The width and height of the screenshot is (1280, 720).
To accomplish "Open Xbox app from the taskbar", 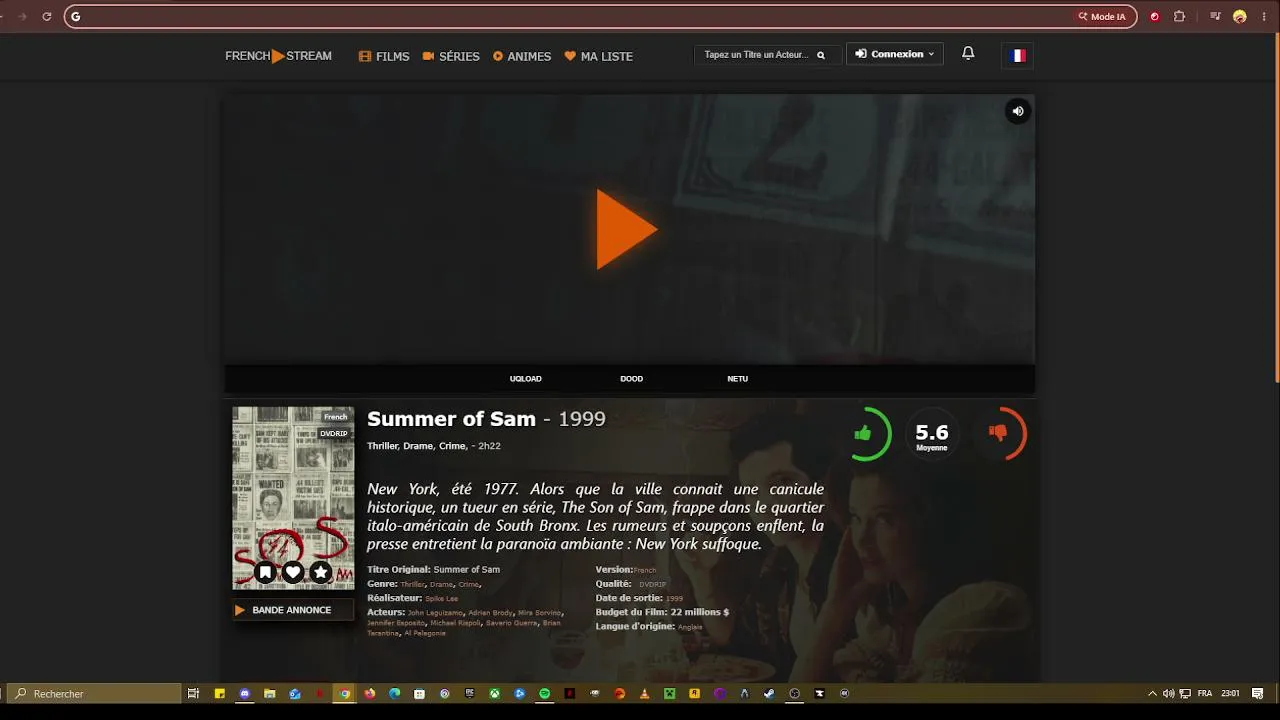I will click(495, 693).
